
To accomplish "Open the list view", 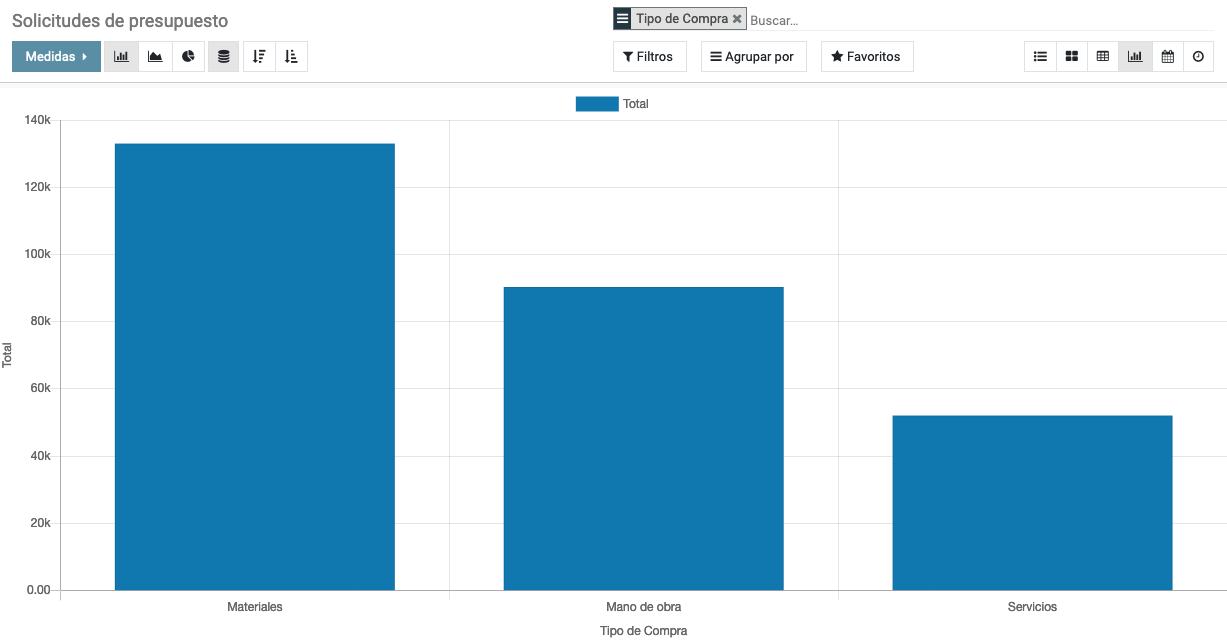I will tap(1040, 57).
